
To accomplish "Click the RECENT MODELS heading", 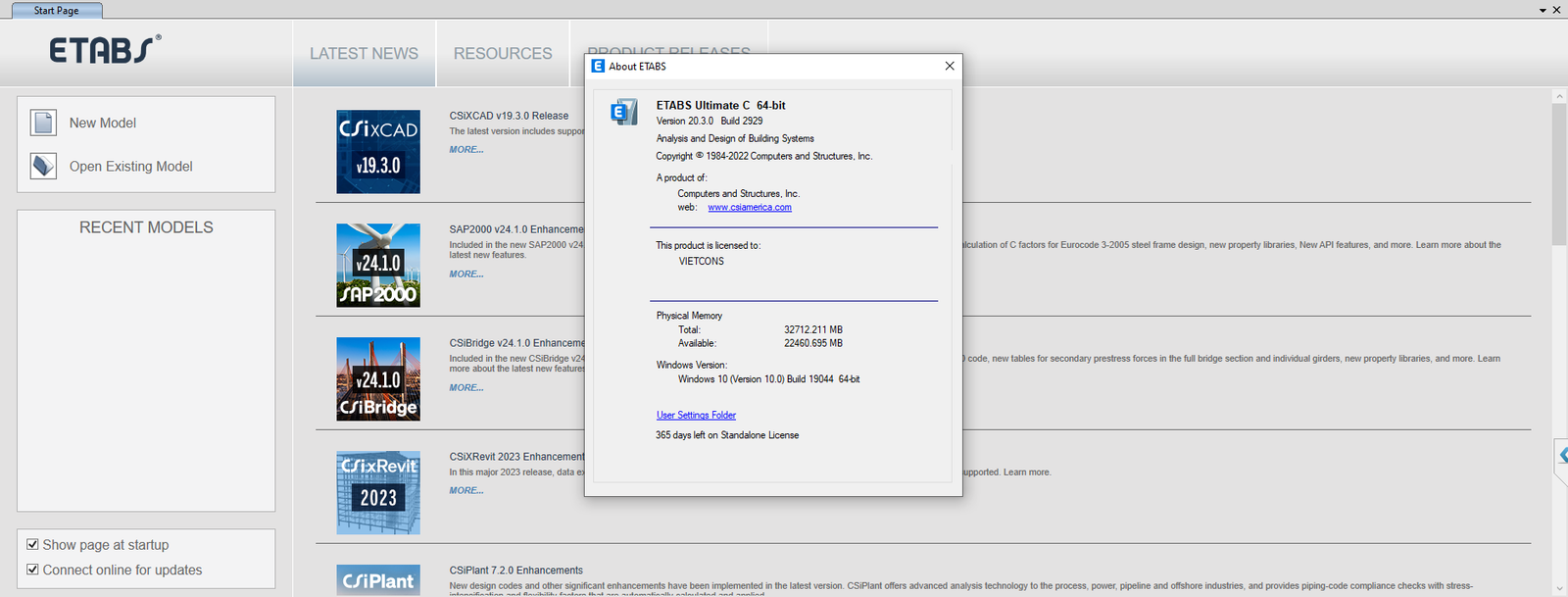I will coord(146,227).
